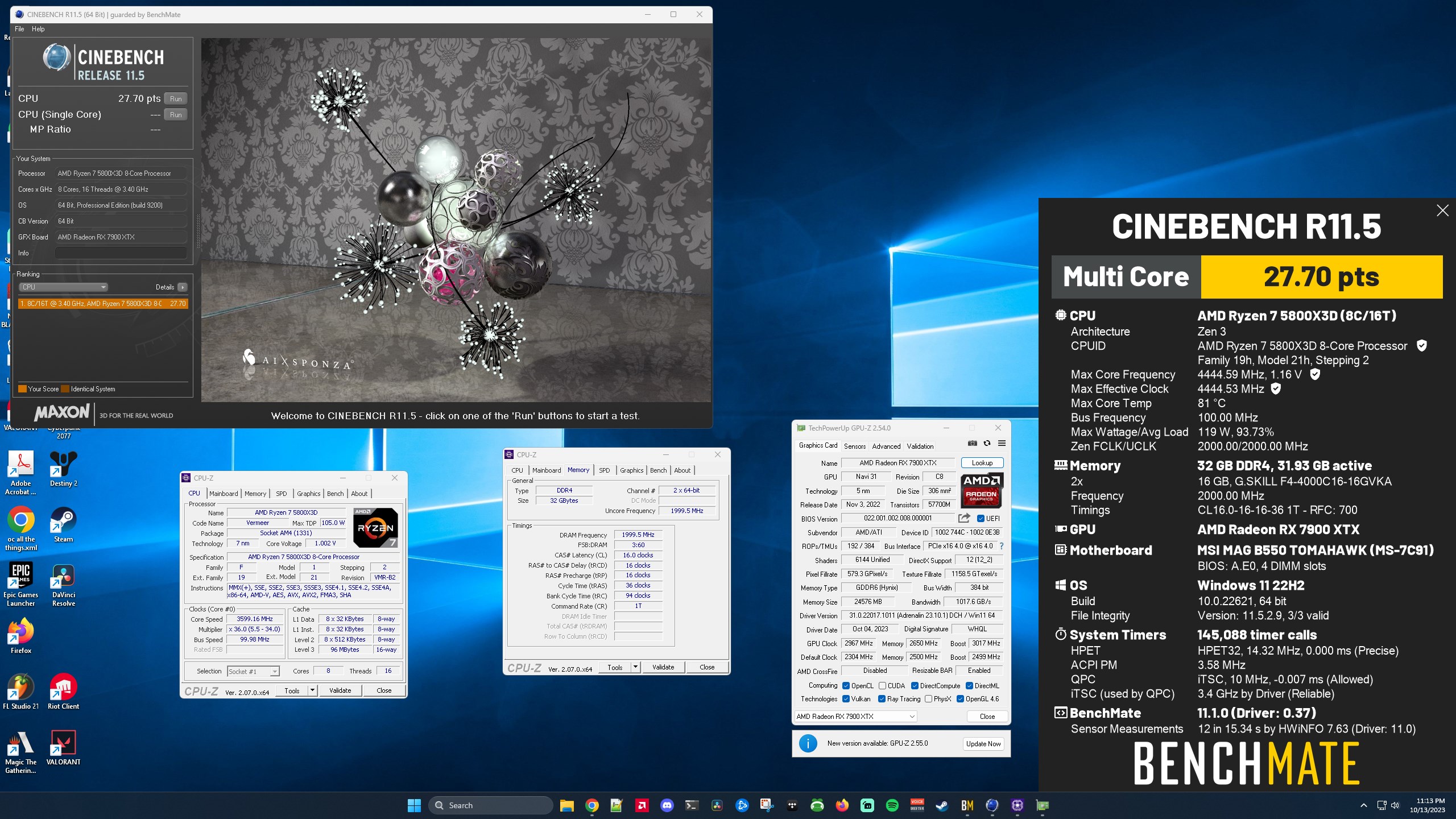This screenshot has width=1456, height=819.
Task: Close the BenchMate result panel with the X
Action: 1442,210
